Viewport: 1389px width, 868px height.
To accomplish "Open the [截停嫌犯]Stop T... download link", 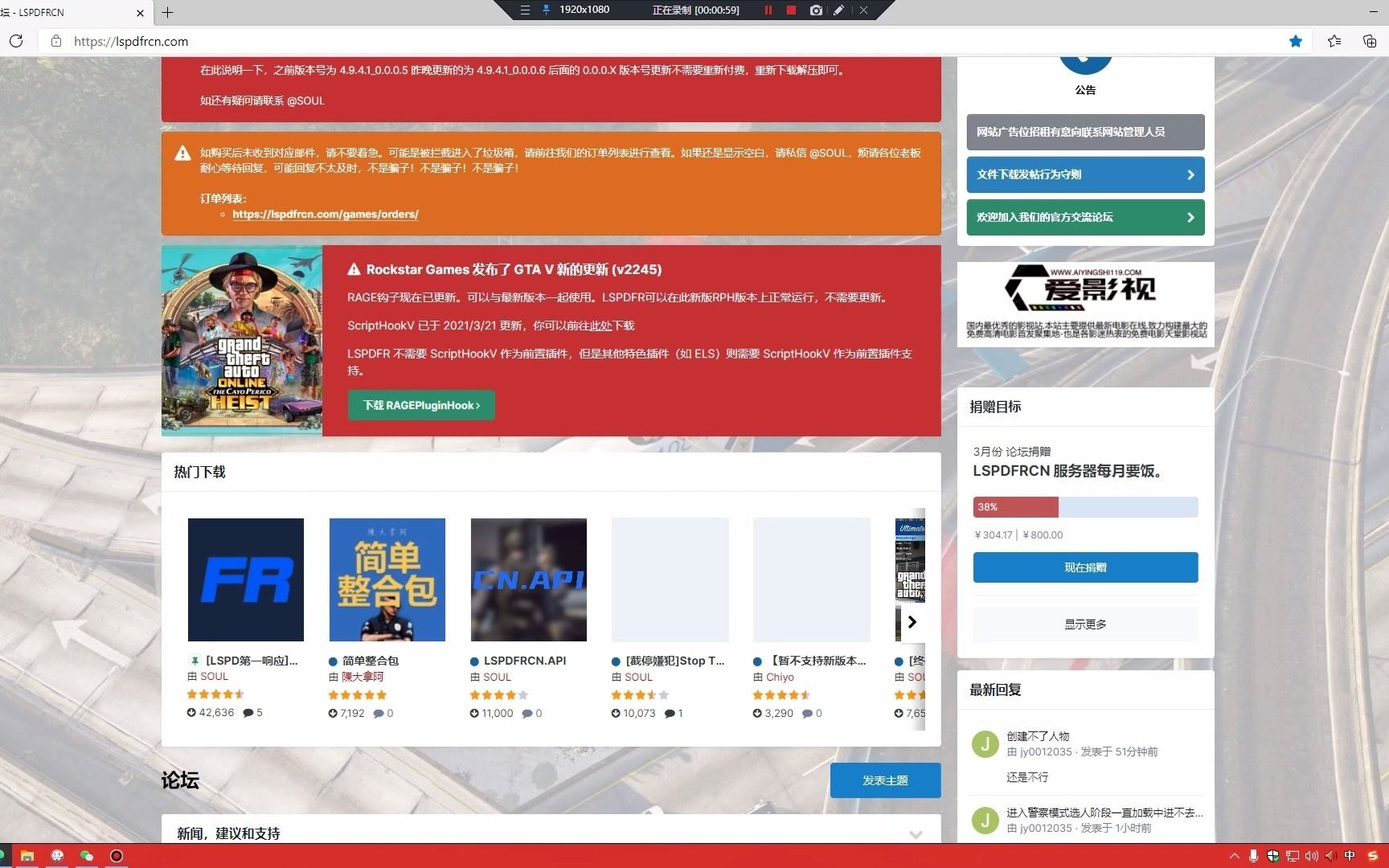I will pos(675,661).
